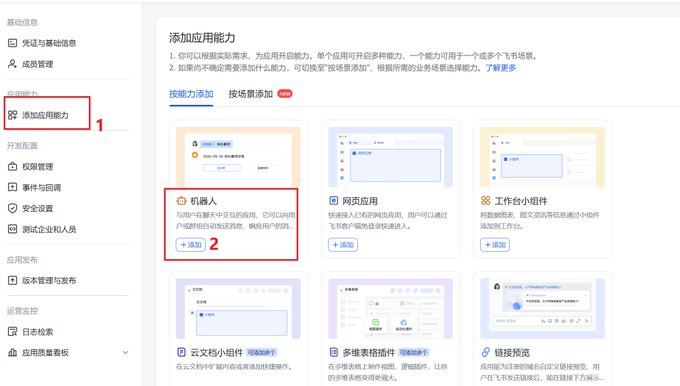Click the 云文档小组件 preview thumbnail
This screenshot has width=680, height=386.
tap(238, 309)
